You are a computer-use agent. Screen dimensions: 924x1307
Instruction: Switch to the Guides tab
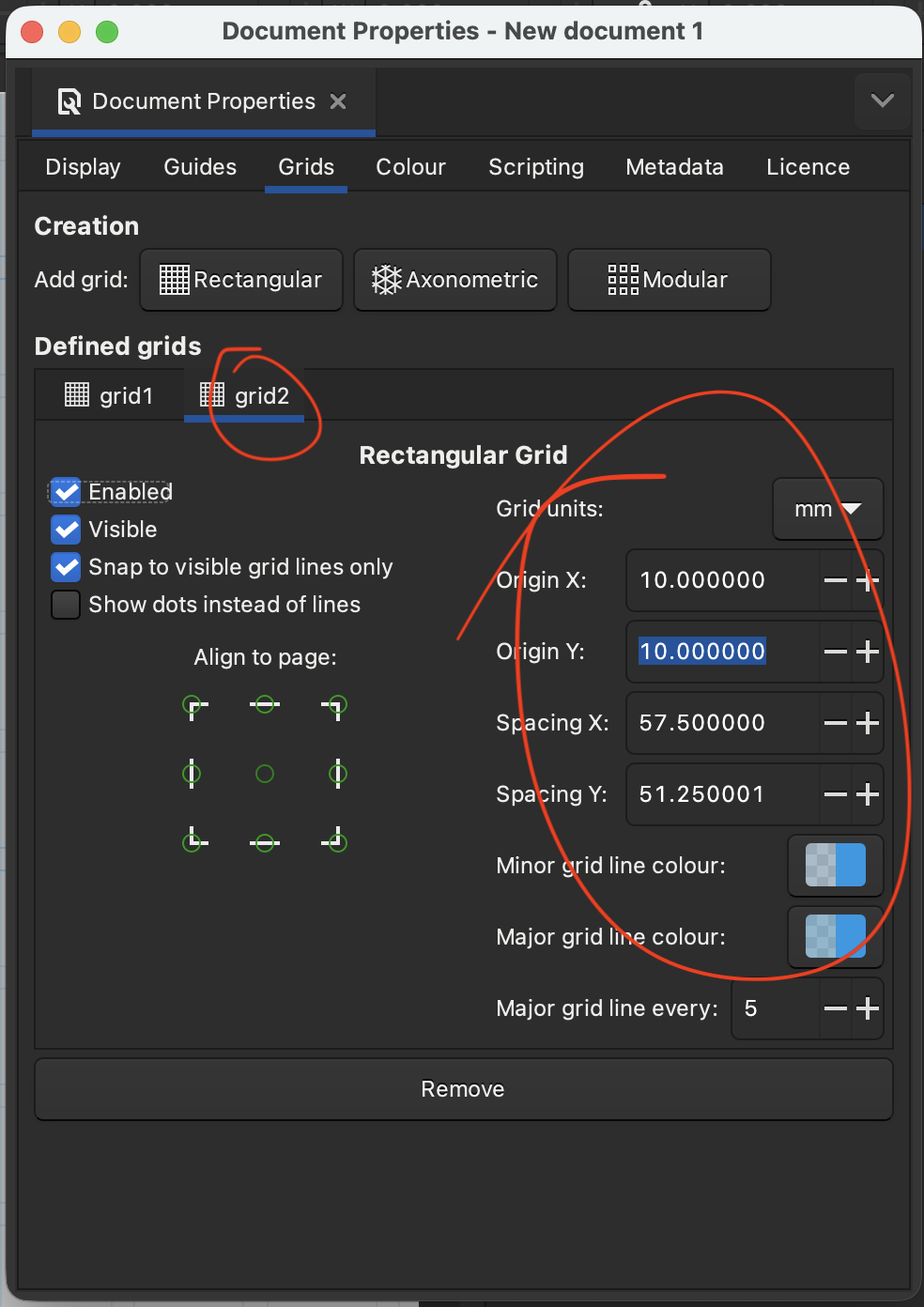200,167
